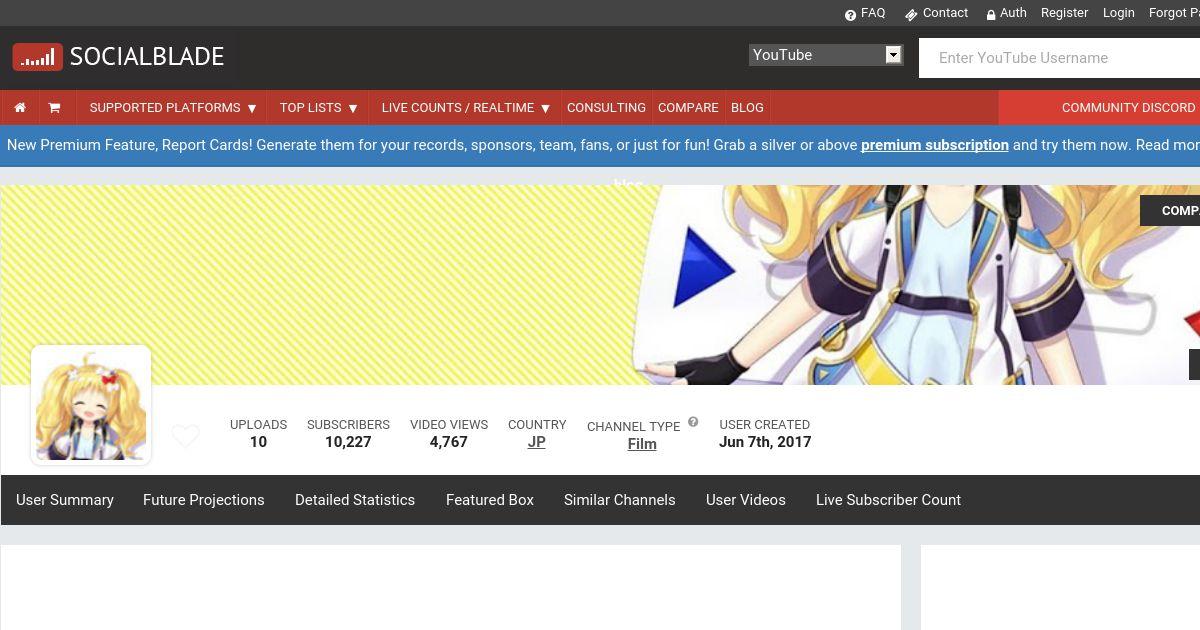
Task: Switch to the Similar Channels tab
Action: coord(620,500)
